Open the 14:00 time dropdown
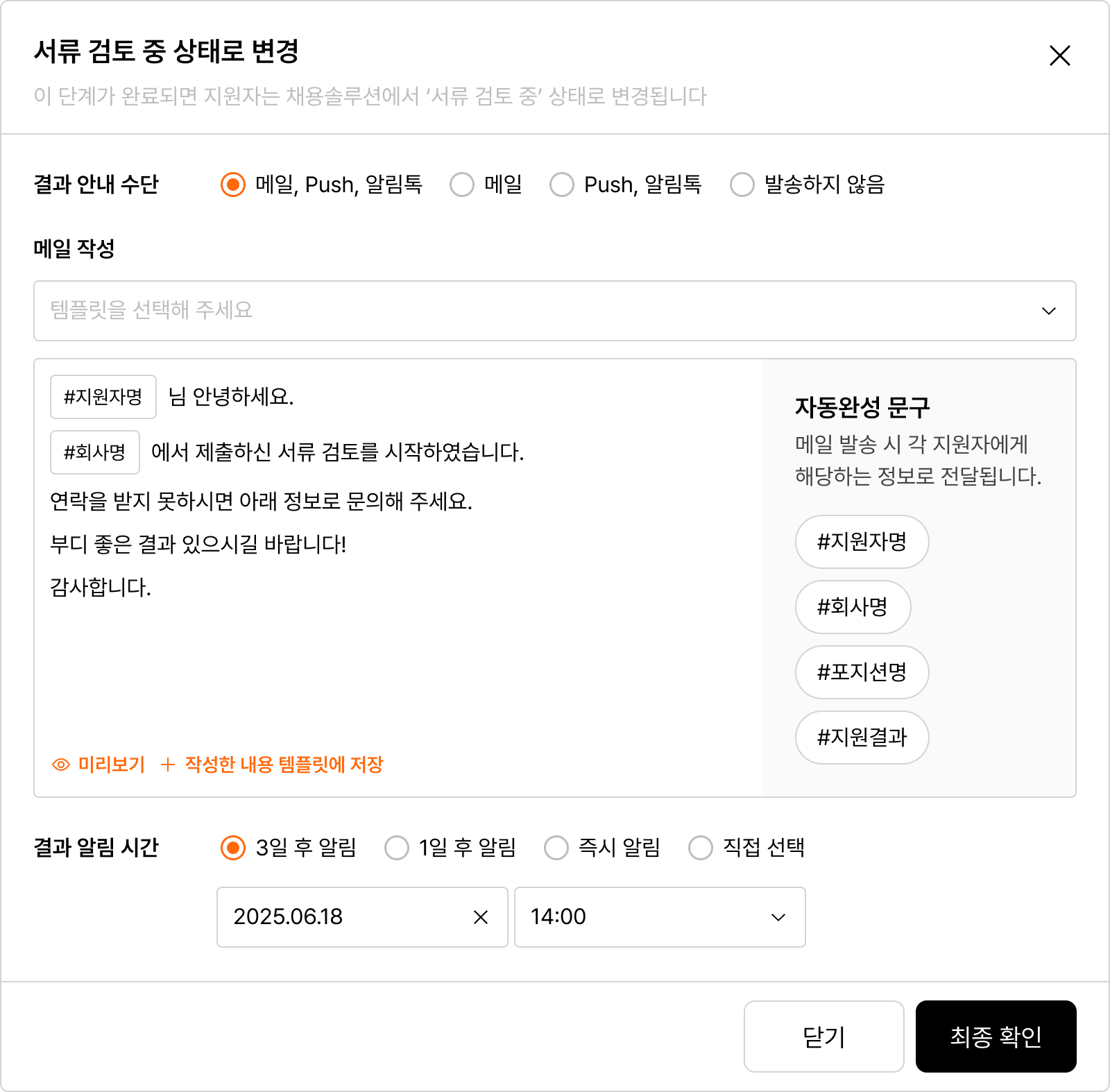This screenshot has height=1092, width=1110. [x=660, y=917]
